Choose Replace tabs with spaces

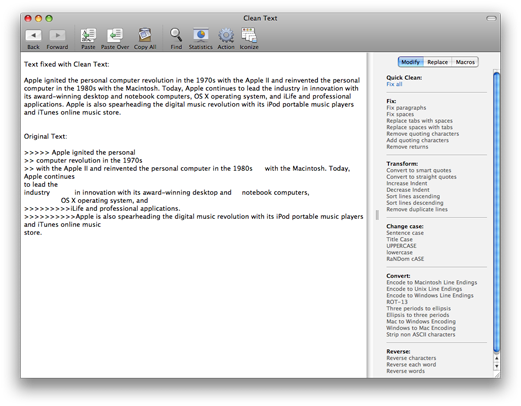point(419,121)
